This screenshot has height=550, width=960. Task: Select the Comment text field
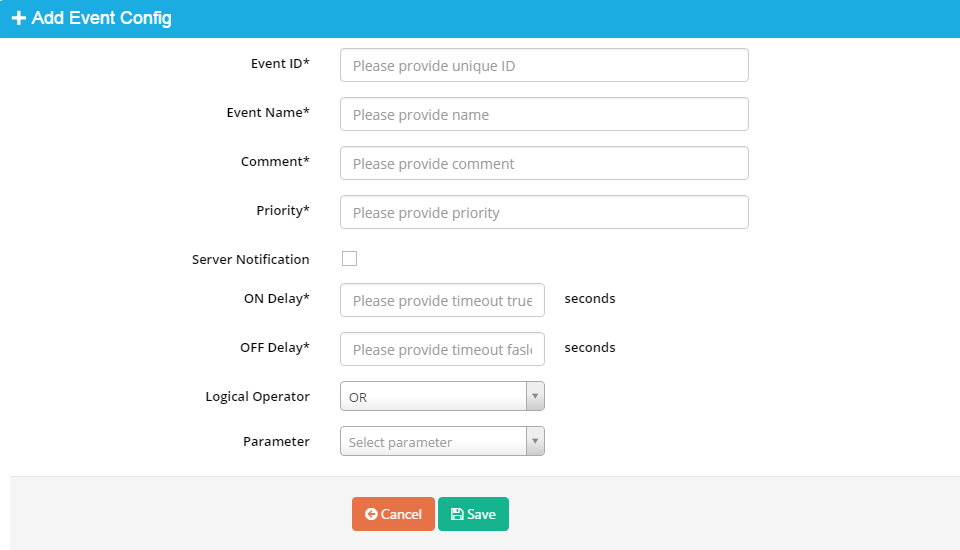point(544,163)
